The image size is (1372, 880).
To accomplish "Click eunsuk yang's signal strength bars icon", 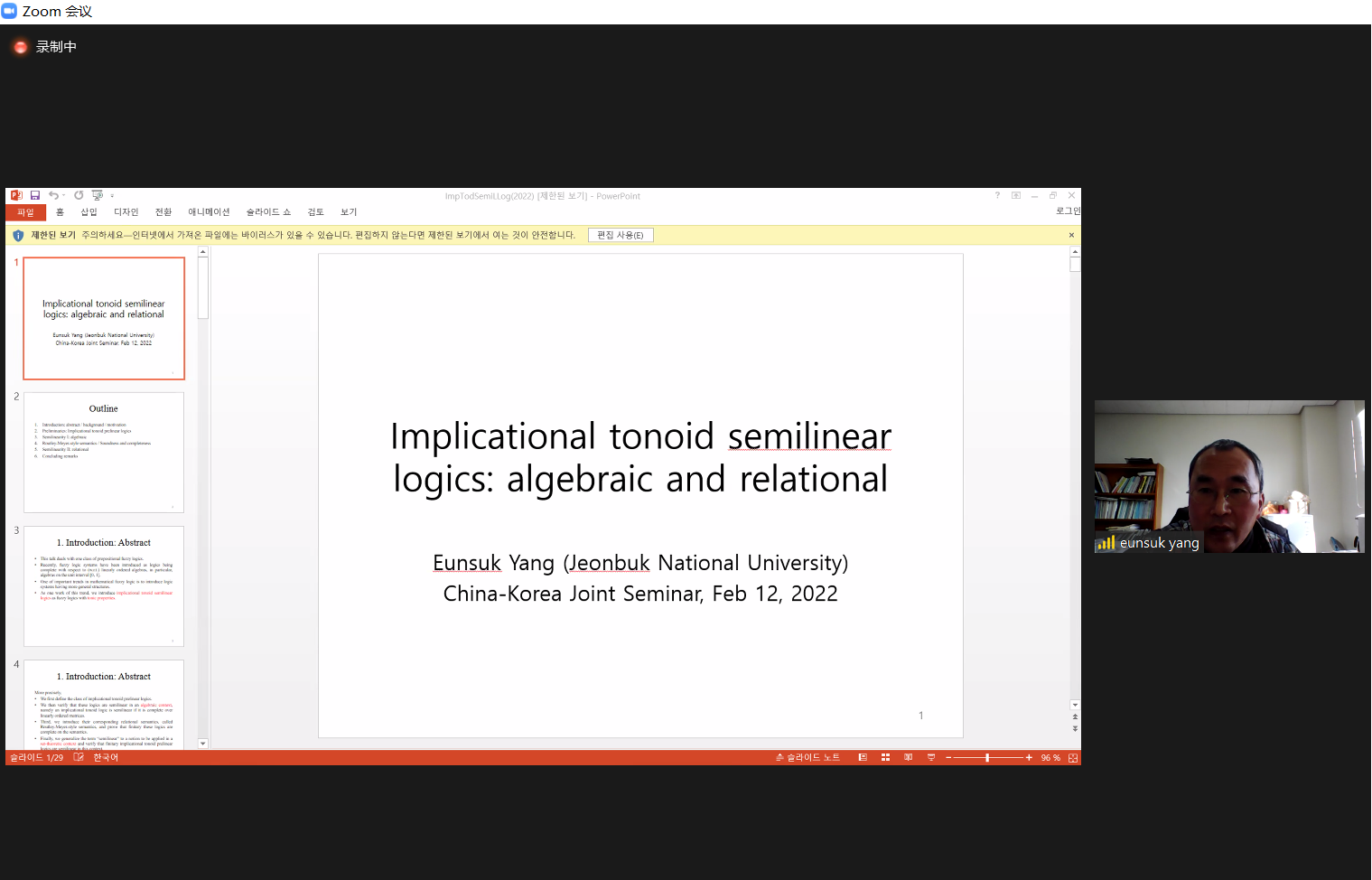I will click(x=1106, y=543).
